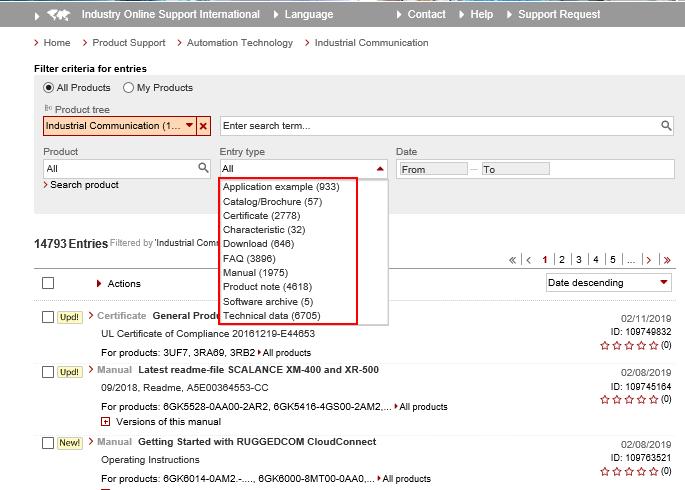The width and height of the screenshot is (685, 490).
Task: Open the pagination ellipsis for more pages
Action: [631, 260]
